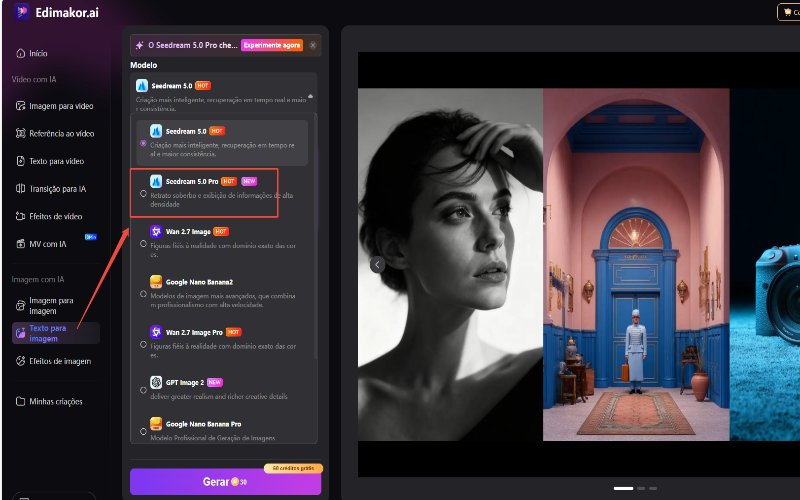Open Imagem para vídeo in sidebar
Screen dimensions: 800x500
click(55, 106)
